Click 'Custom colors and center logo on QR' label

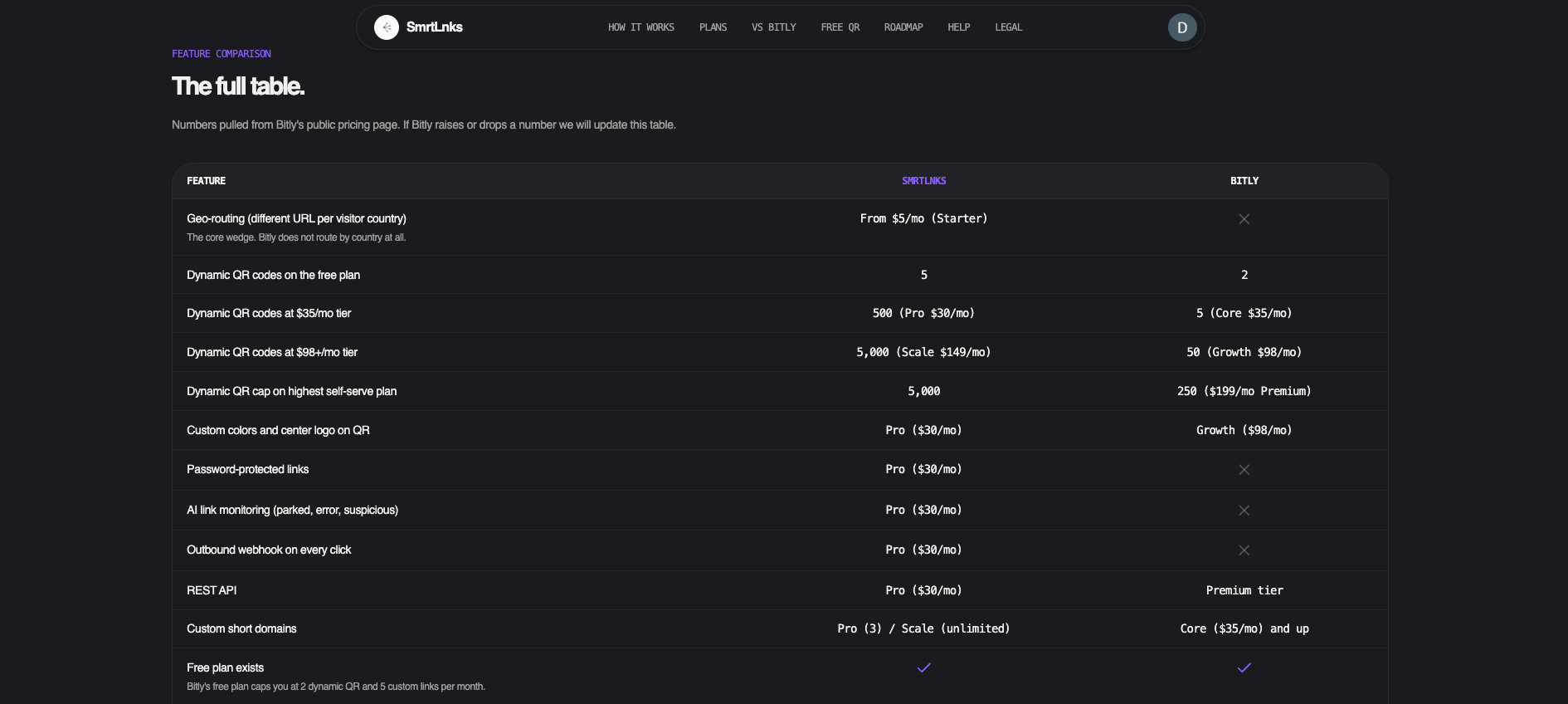(x=278, y=430)
